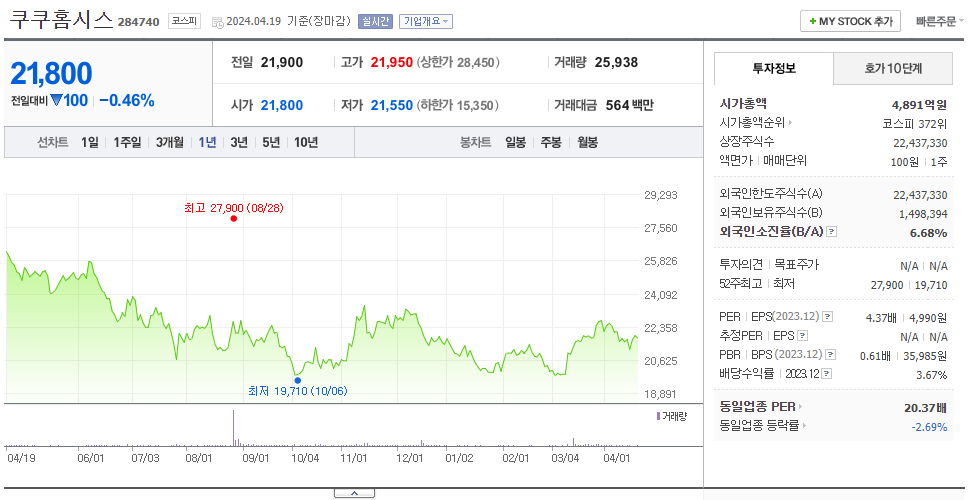Click the 동일업종 PER 20.37배 value
Viewport: 968px width, 500px height.
pos(925,407)
